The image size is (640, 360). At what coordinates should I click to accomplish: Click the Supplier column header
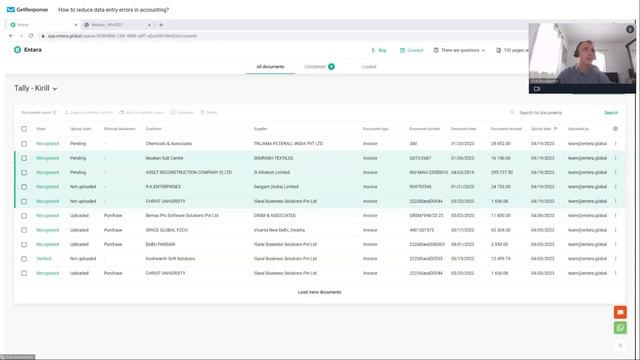coord(260,129)
